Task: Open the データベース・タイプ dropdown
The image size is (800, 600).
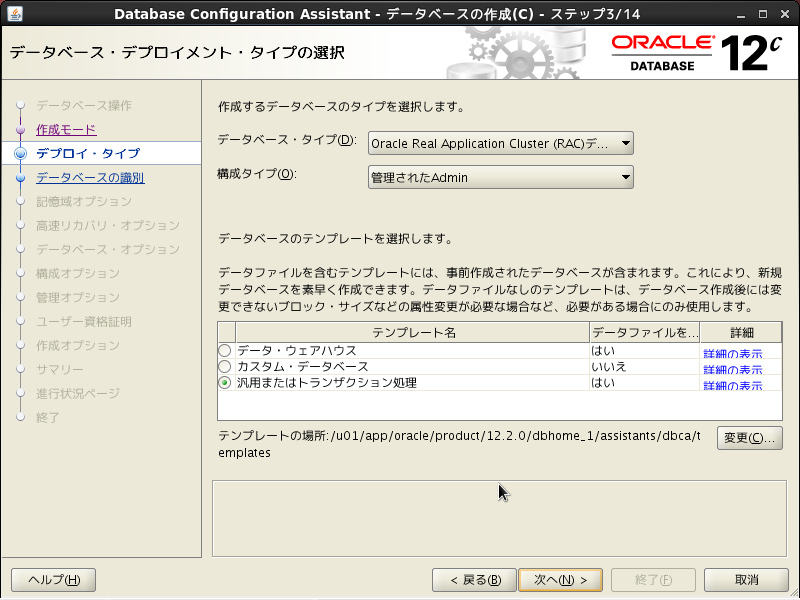Action: 501,143
